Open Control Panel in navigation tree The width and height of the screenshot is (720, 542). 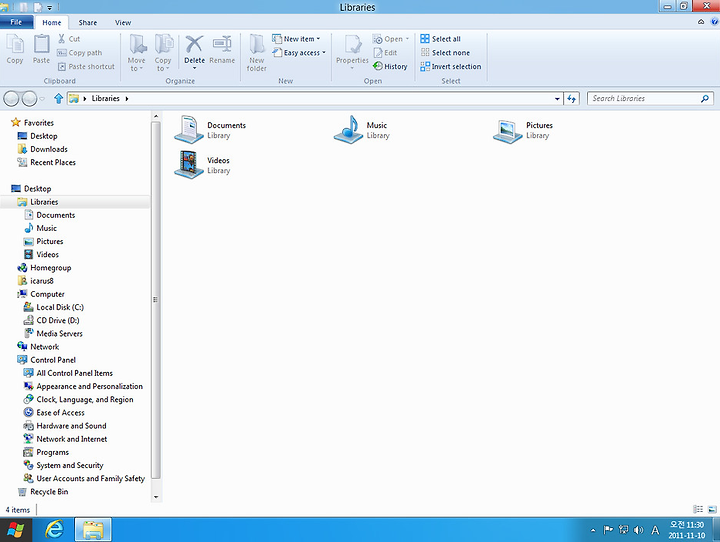53,360
